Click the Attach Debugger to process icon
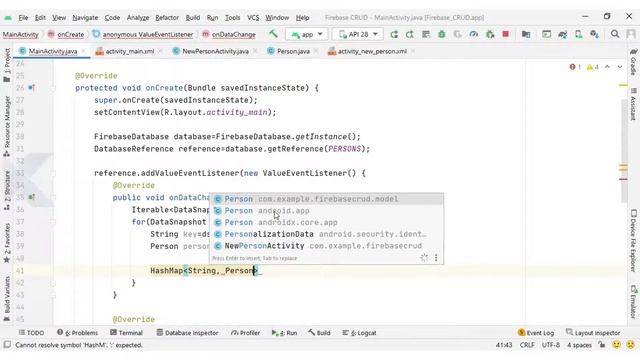Image resolution: width=640 pixels, height=360 pixels. pos(490,34)
